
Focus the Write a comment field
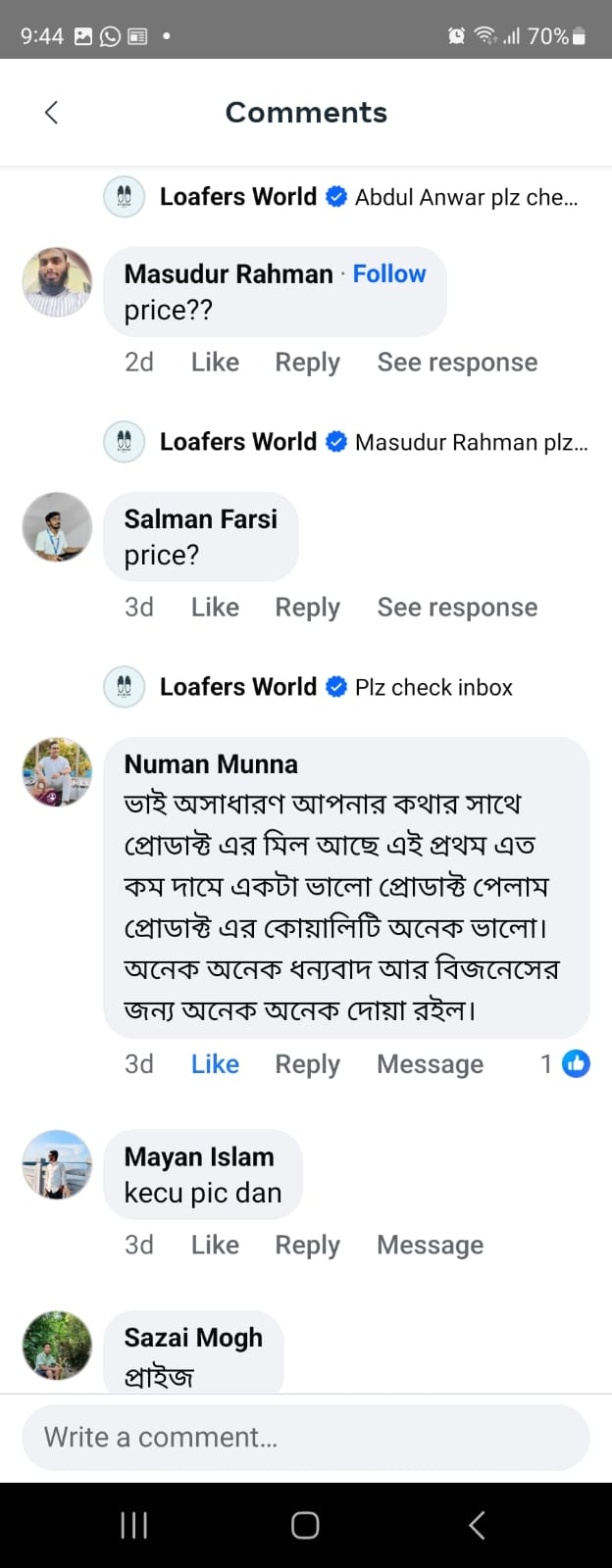(x=306, y=1438)
